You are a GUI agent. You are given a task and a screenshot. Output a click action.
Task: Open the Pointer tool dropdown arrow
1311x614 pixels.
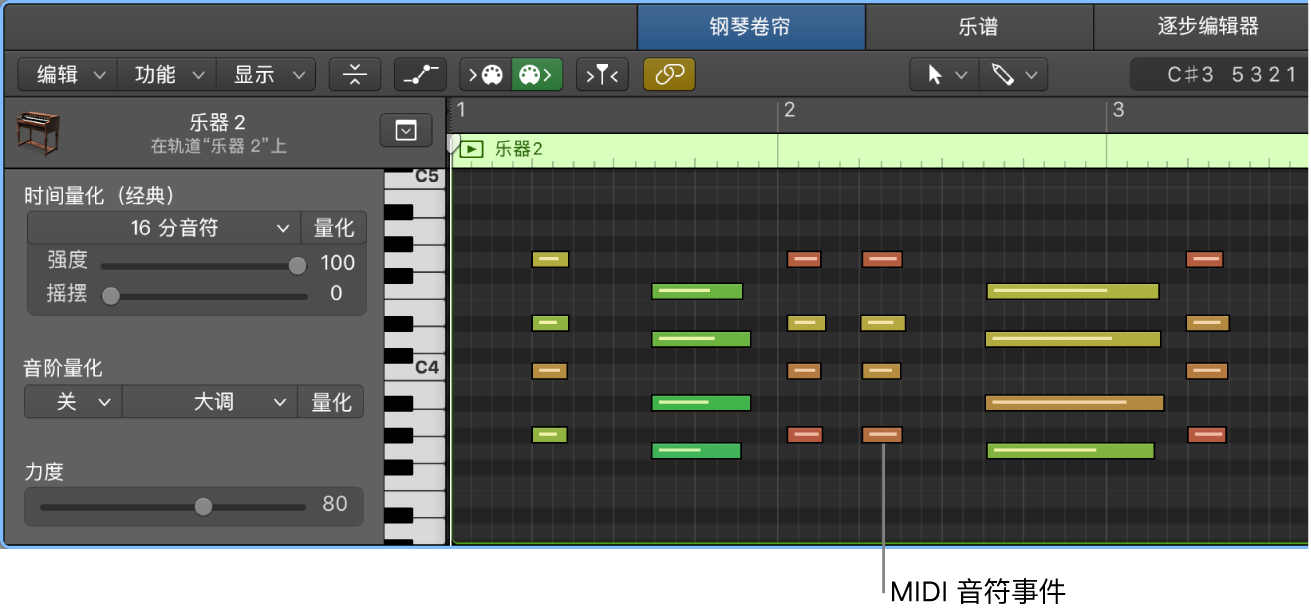[961, 74]
